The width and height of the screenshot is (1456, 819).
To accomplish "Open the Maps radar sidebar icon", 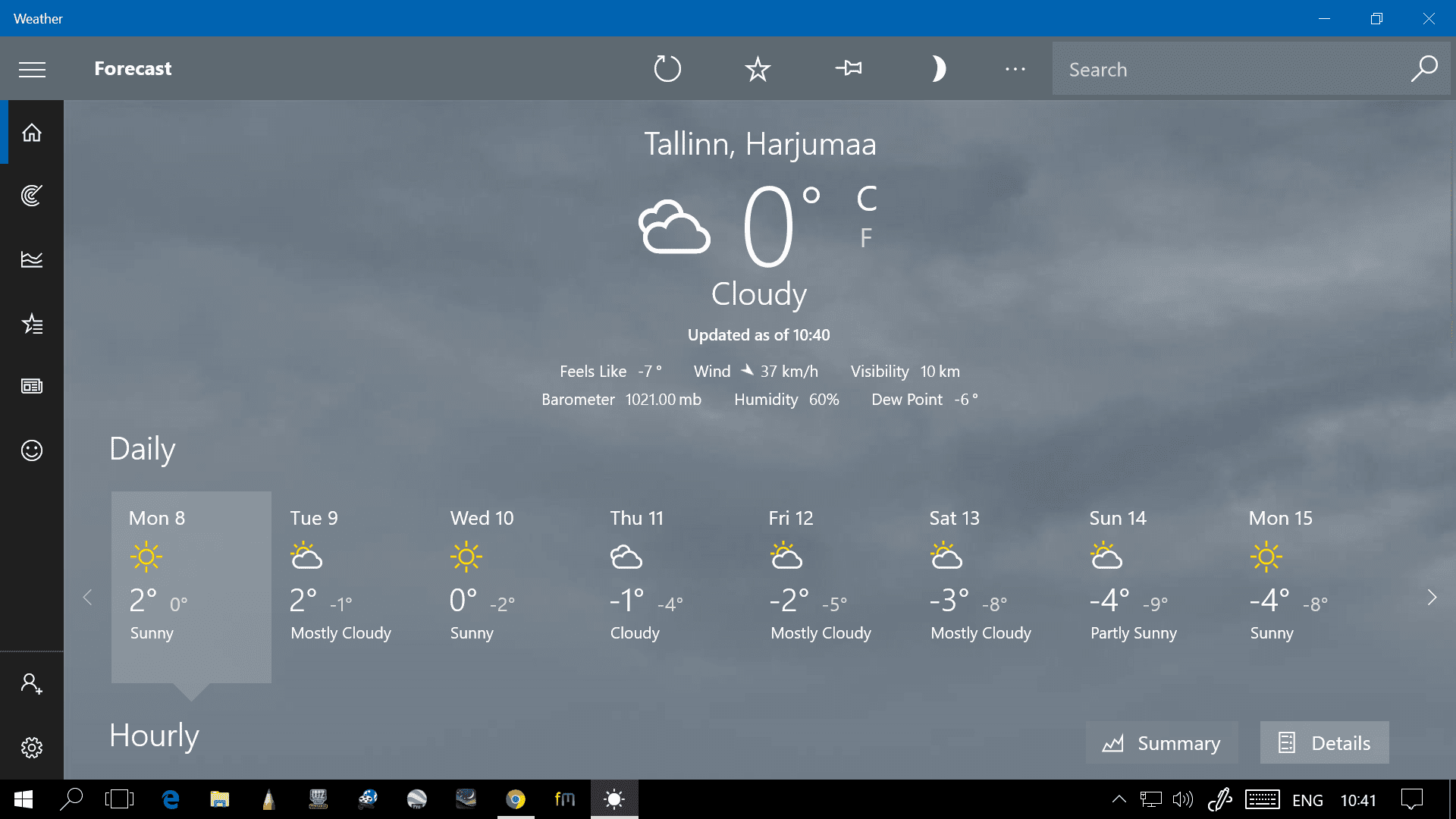I will coord(32,196).
